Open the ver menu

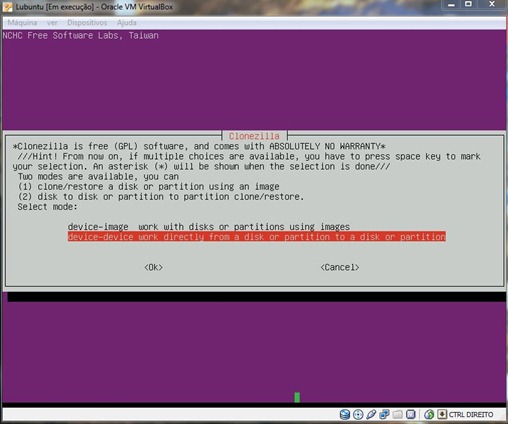point(52,23)
